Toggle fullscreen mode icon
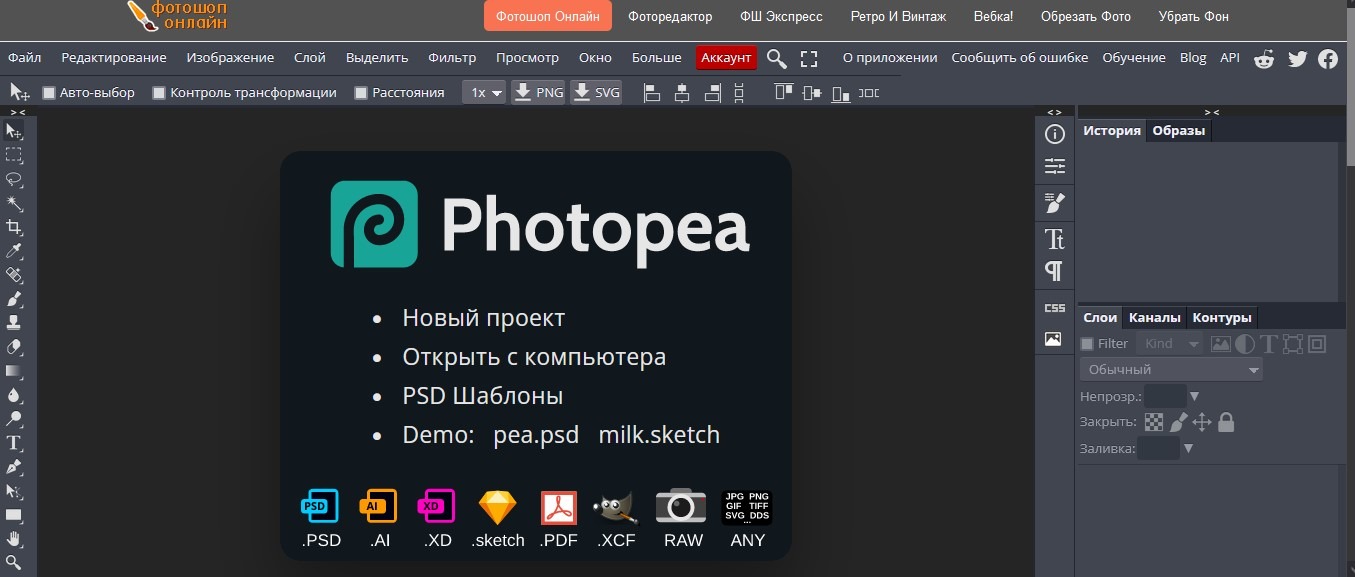Image resolution: width=1355 pixels, height=577 pixels. pyautogui.click(x=809, y=59)
